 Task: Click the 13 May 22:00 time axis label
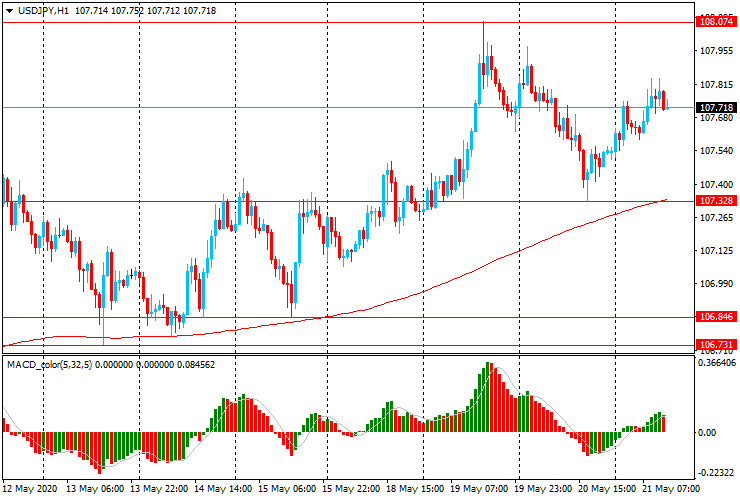159,488
